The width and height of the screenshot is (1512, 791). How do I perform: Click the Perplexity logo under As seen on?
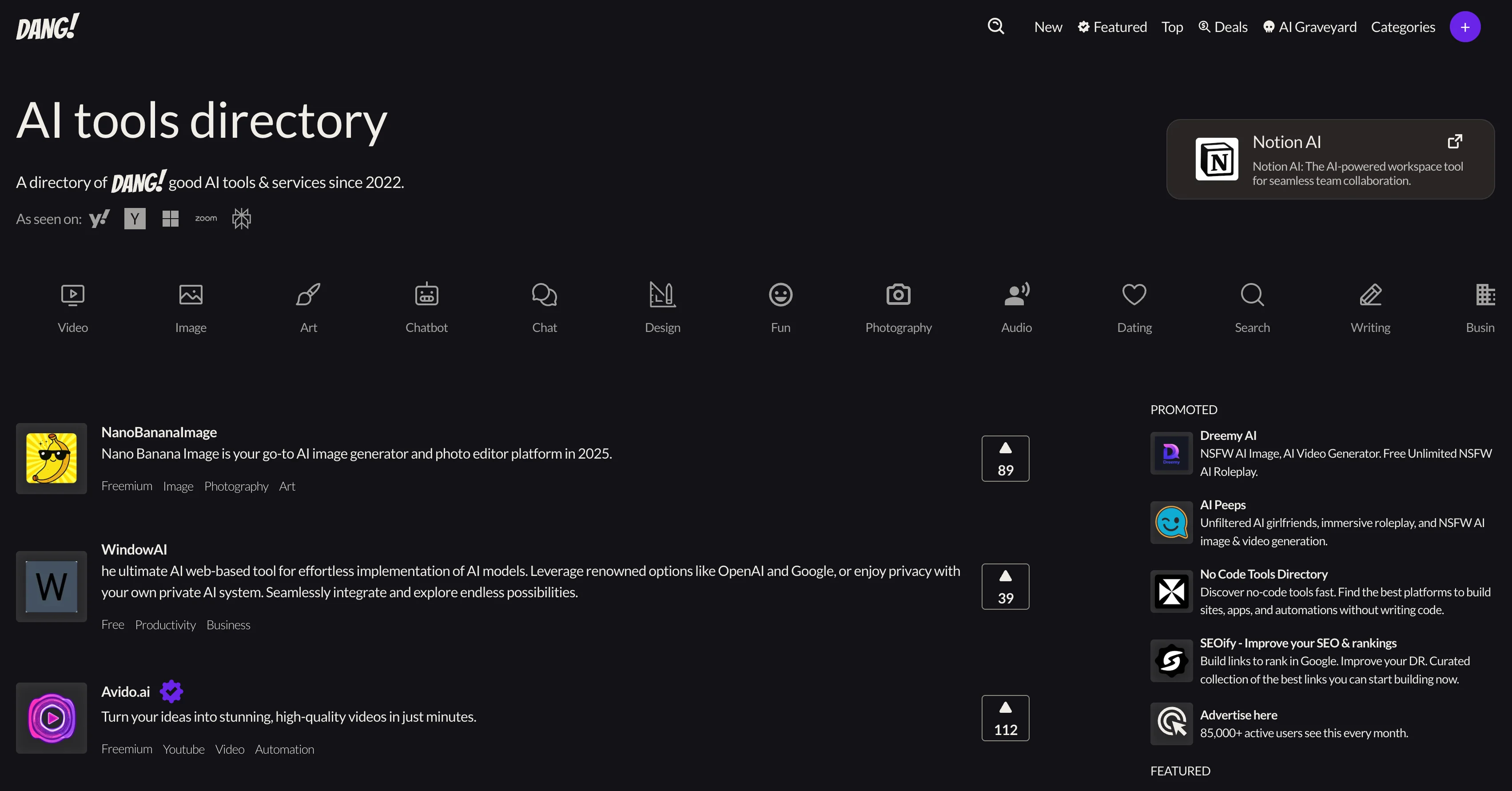pyautogui.click(x=241, y=219)
